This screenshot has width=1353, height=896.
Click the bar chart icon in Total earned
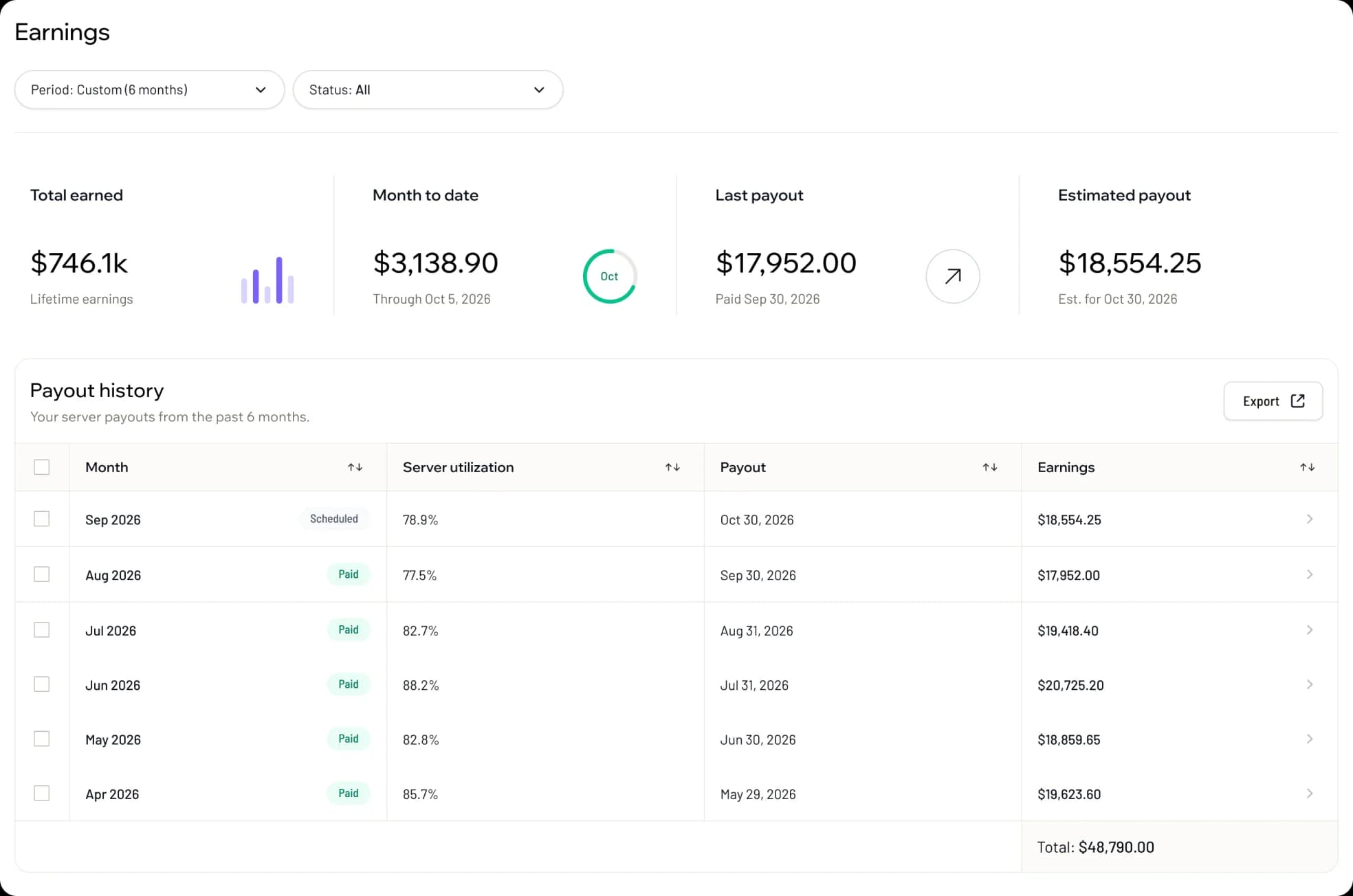[x=267, y=280]
